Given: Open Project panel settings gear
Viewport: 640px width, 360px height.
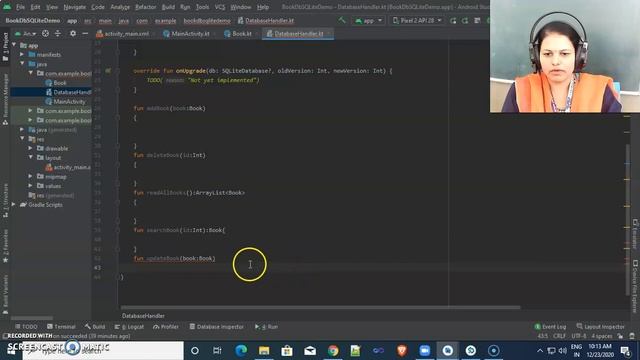Looking at the screenshot, I should [x=73, y=33].
